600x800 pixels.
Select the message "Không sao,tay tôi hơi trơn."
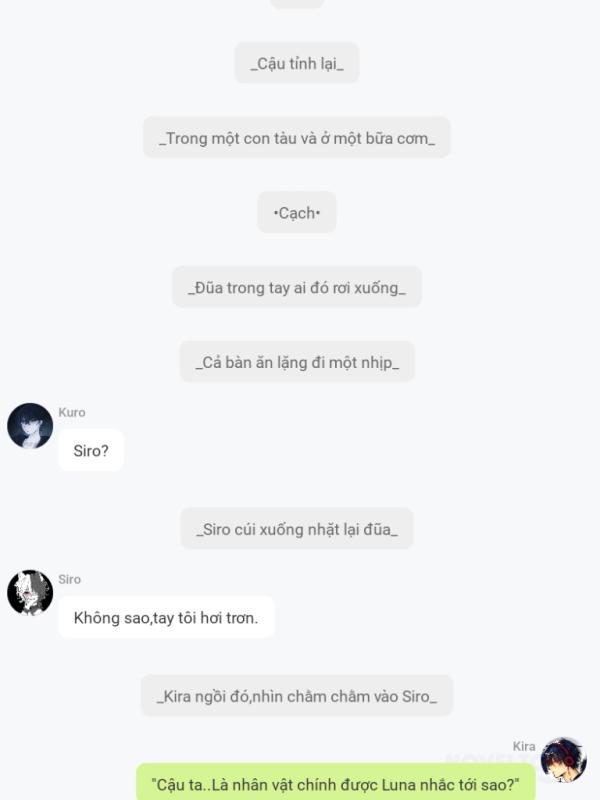point(166,617)
